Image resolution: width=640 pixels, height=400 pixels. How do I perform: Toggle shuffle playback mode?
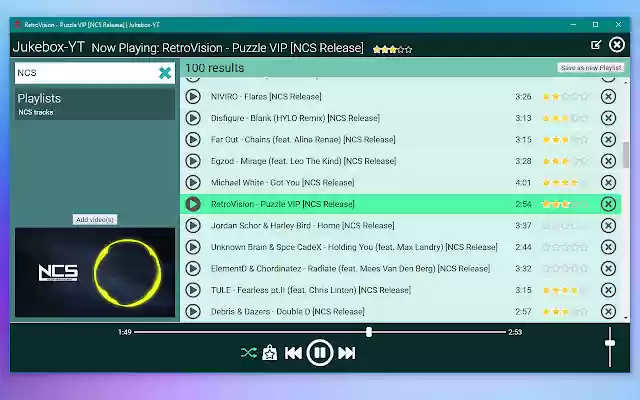(x=249, y=353)
